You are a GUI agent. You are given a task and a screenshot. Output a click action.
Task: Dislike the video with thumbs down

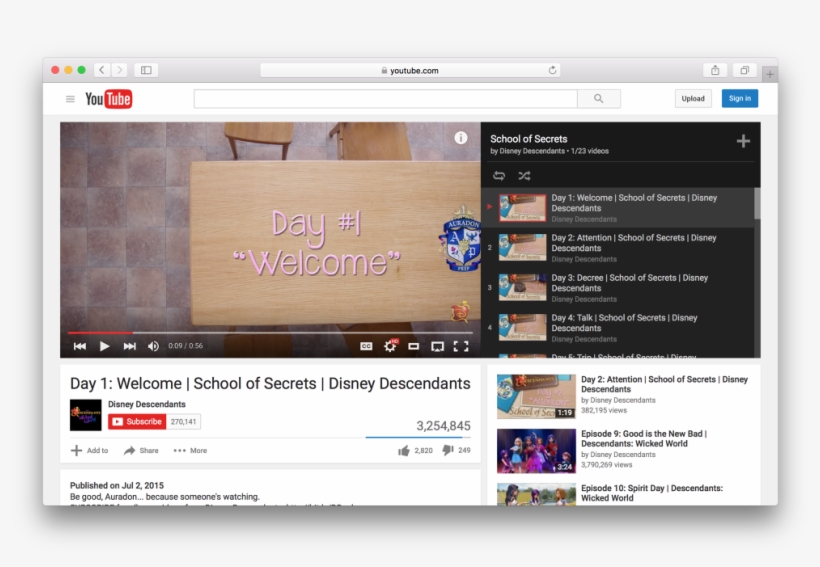[447, 451]
